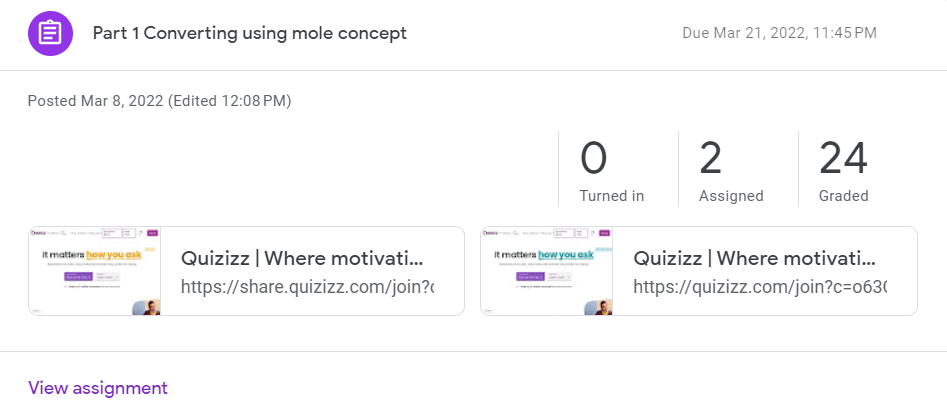Click the "(Edited 12:08 PM)" timestamp
This screenshot has height=401, width=947.
pos(229,100)
